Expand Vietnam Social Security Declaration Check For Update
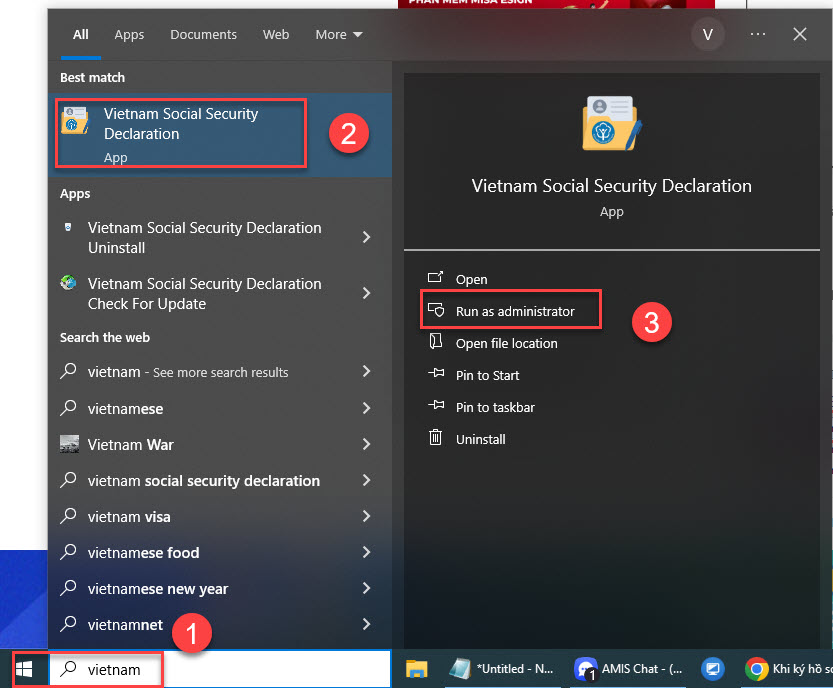 click(366, 294)
